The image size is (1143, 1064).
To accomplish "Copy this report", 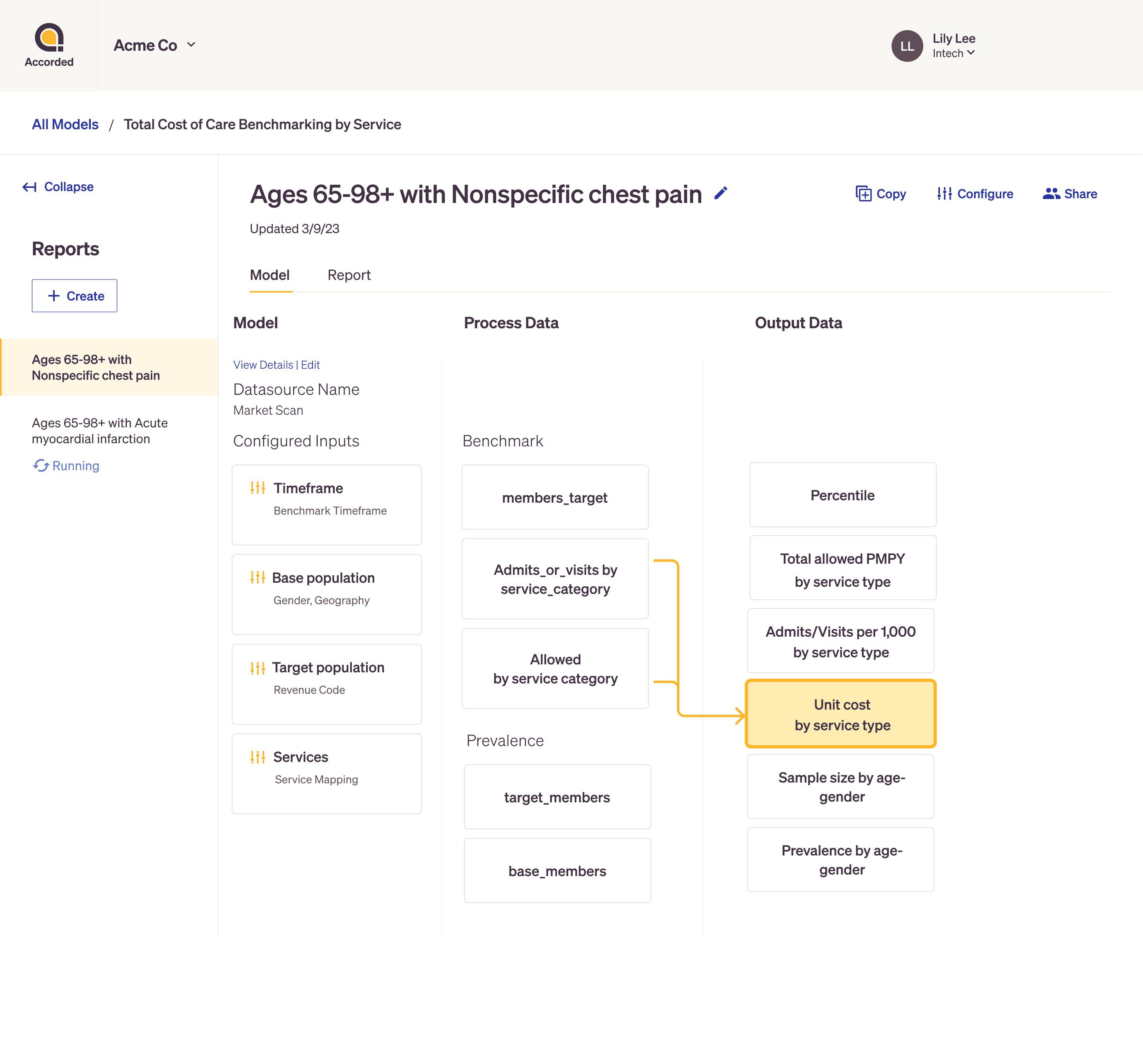I will click(x=880, y=194).
